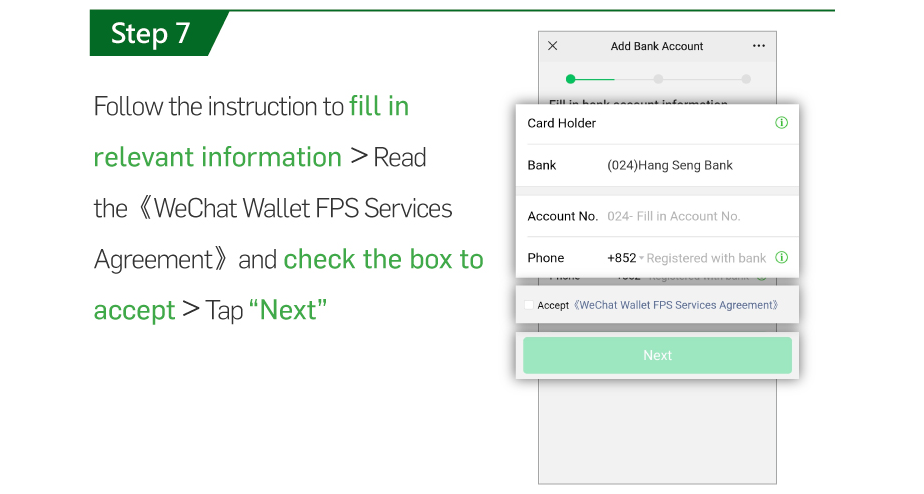Click the second grey progress step dot
The image size is (924, 494).
coord(658,79)
